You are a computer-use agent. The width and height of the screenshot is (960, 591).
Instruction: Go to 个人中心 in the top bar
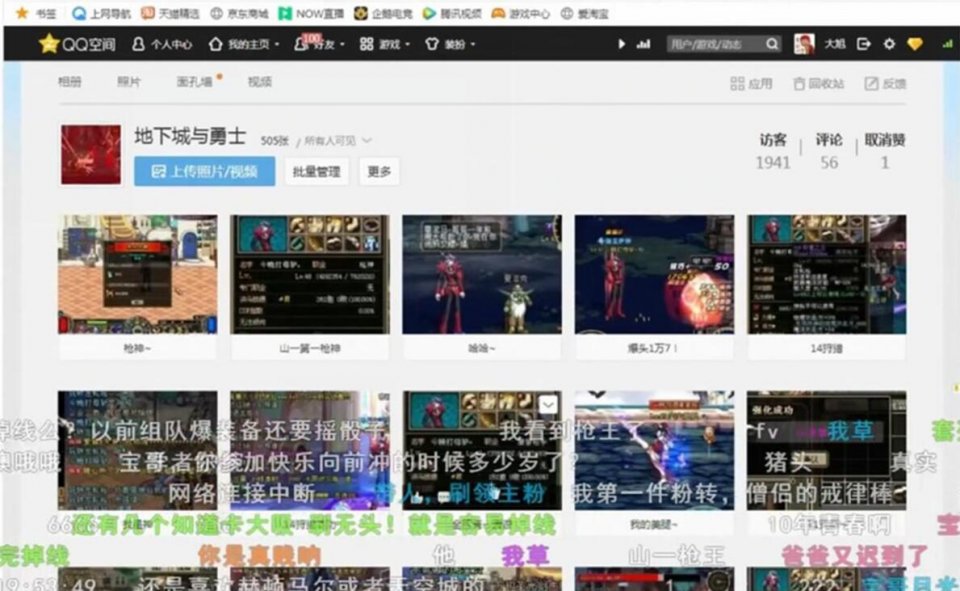(162, 44)
